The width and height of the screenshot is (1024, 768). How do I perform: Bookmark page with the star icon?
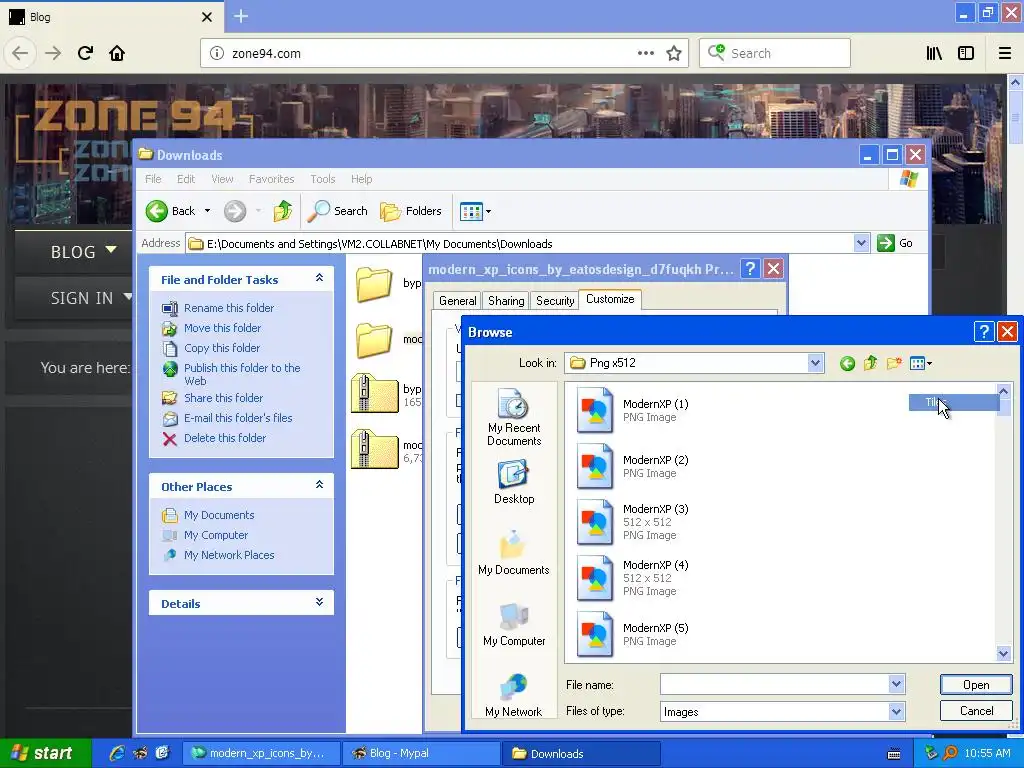point(674,54)
